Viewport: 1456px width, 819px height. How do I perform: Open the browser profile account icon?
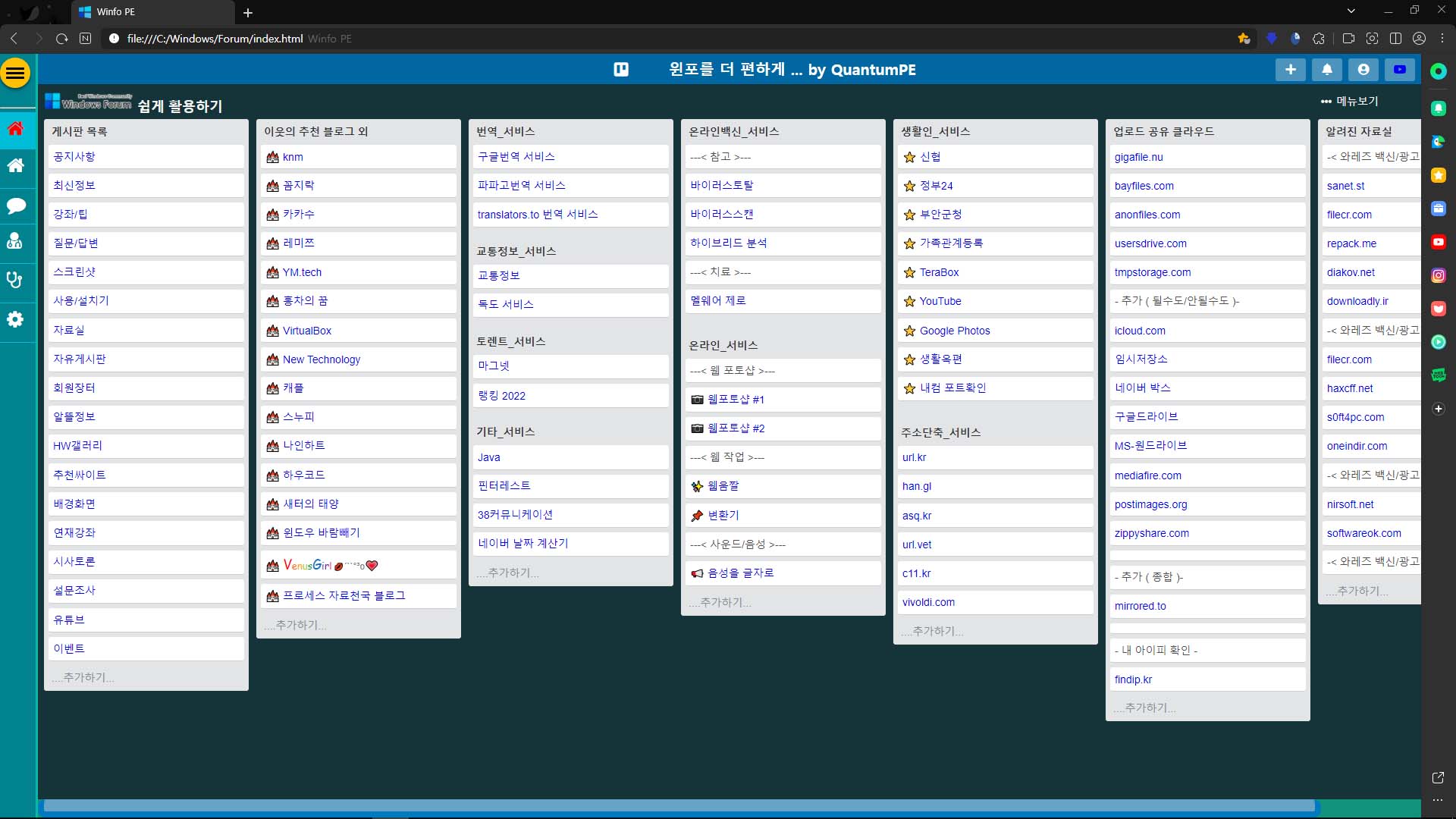[x=1420, y=39]
